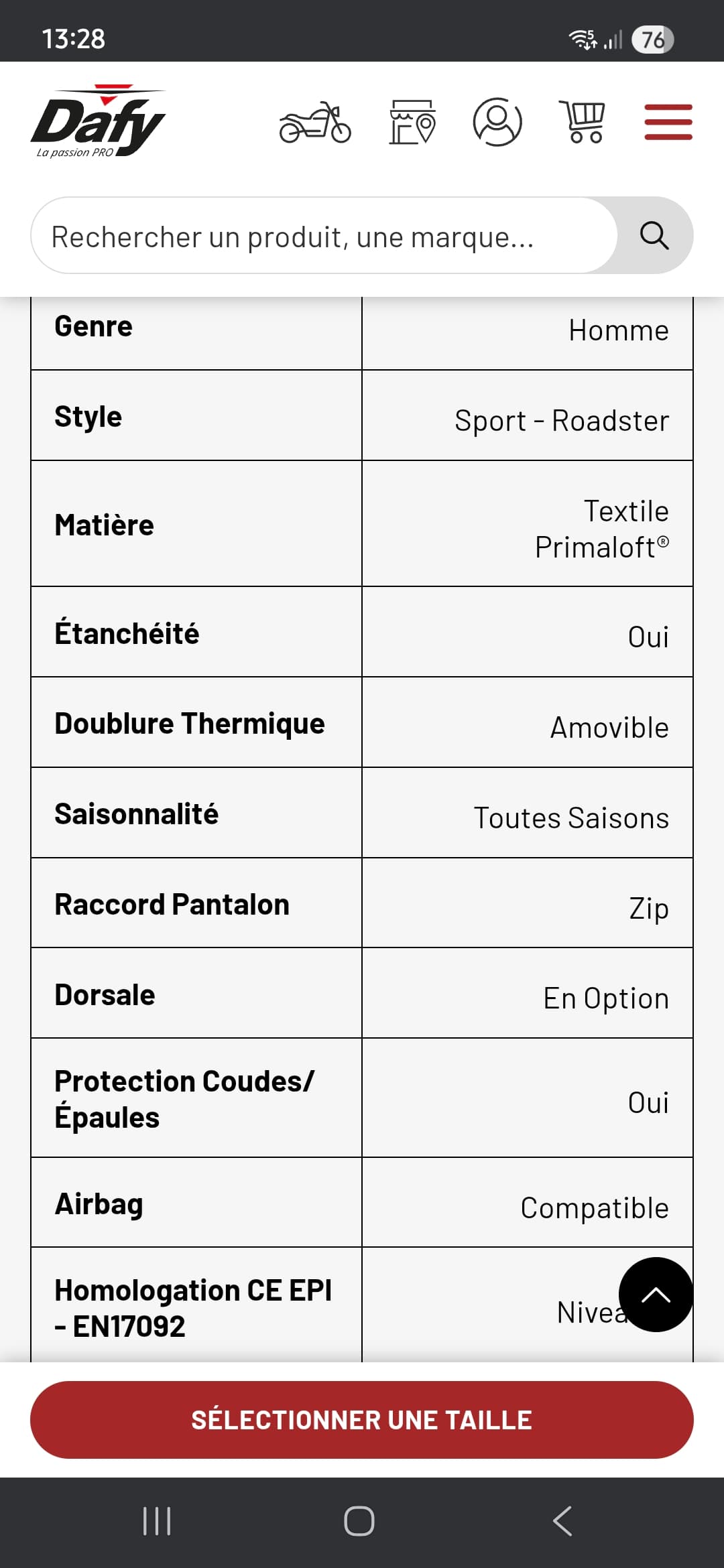Image resolution: width=724 pixels, height=1568 pixels.
Task: Open the shopping cart icon
Action: 583,122
